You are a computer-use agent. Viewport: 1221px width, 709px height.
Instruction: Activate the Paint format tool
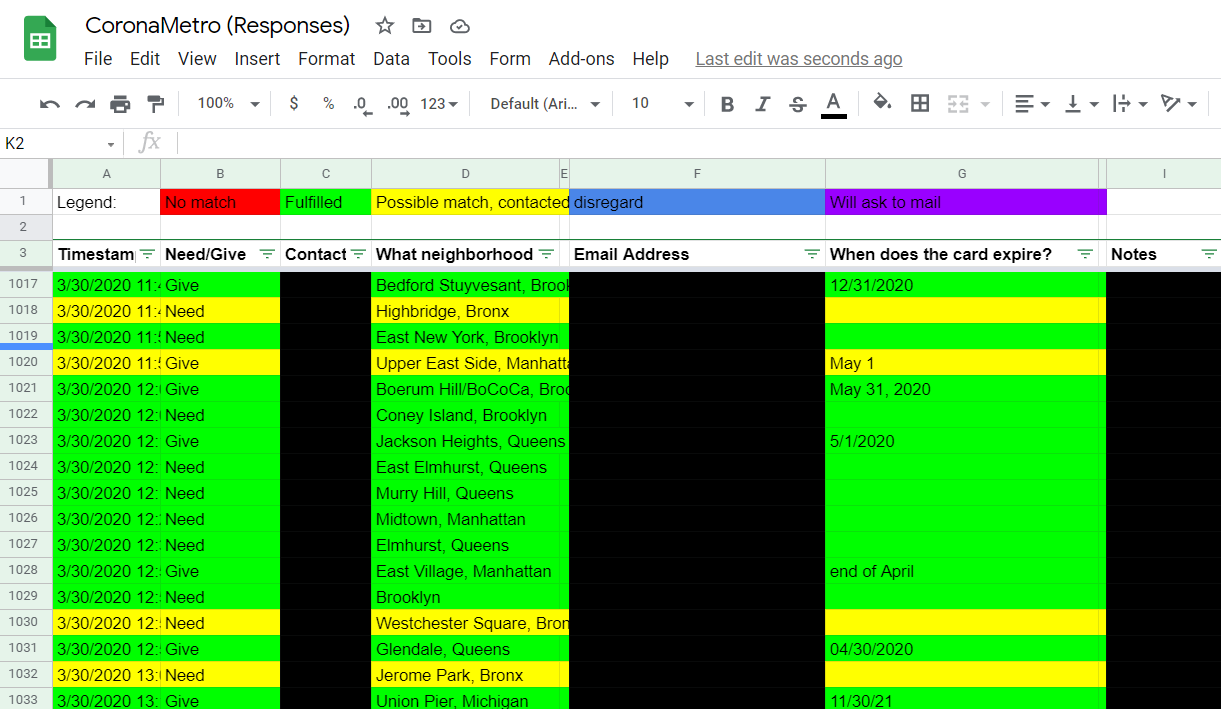coord(153,103)
